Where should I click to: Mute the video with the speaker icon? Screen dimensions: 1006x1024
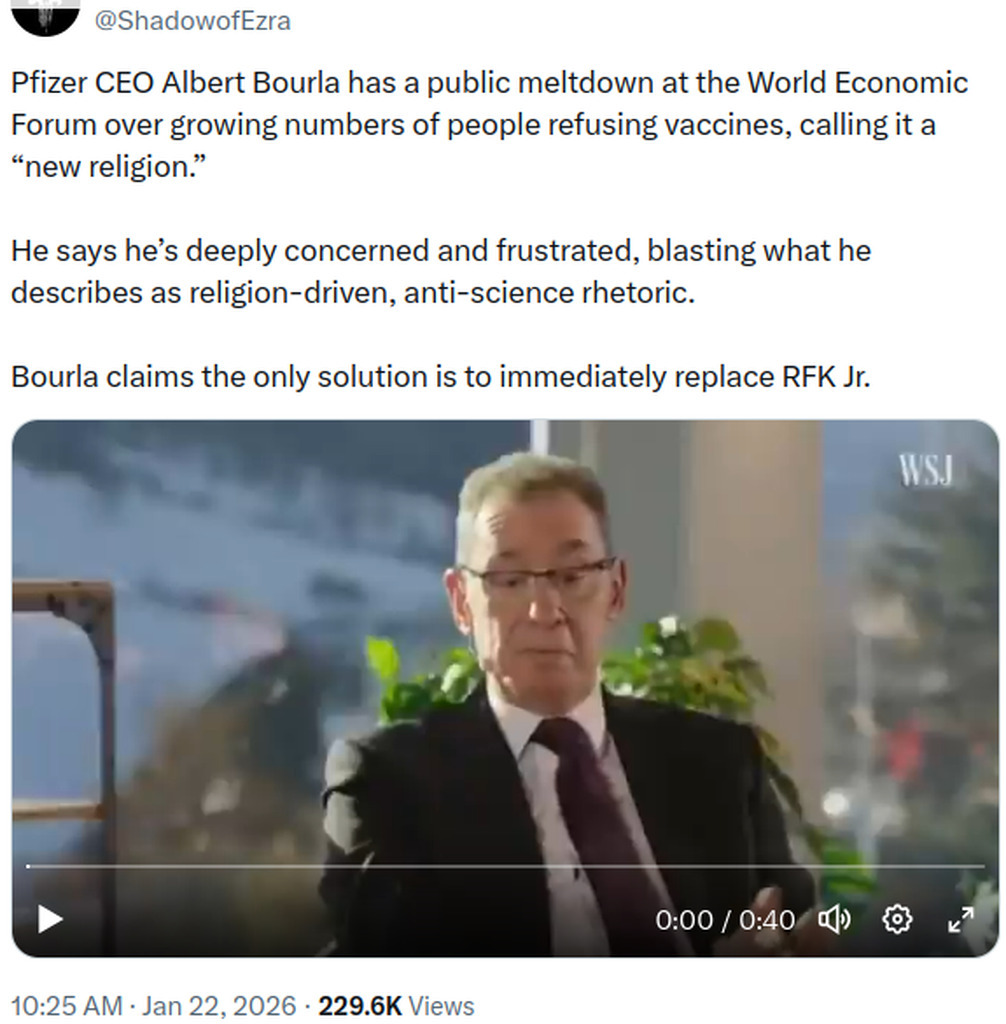pos(834,920)
